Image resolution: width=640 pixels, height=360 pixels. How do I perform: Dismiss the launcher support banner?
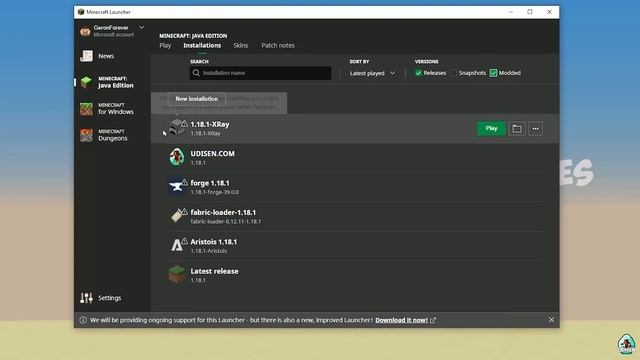[x=551, y=320]
